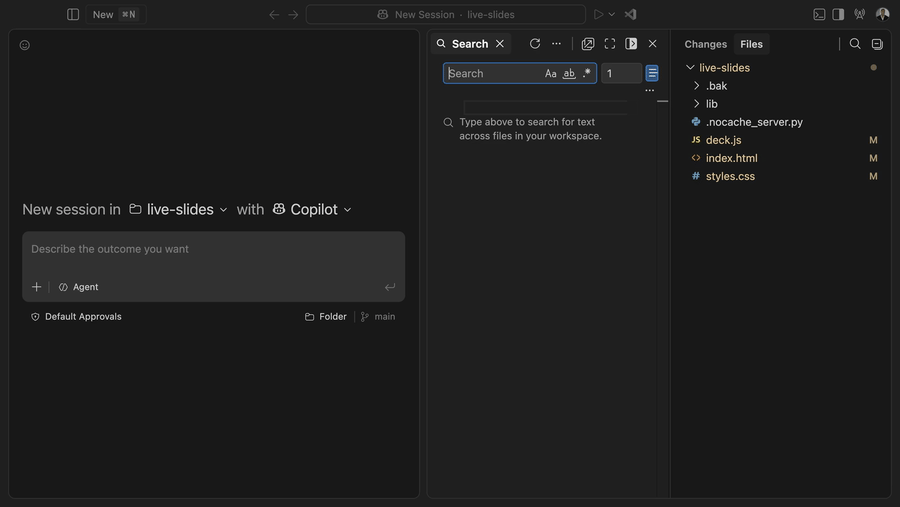The image size is (900, 507).
Task: Open the VS Code icon in the title bar
Action: 630,14
